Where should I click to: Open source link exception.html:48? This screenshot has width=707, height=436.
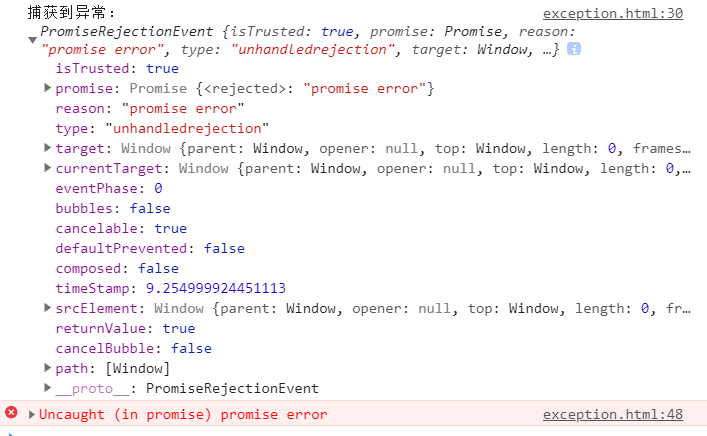[613, 414]
